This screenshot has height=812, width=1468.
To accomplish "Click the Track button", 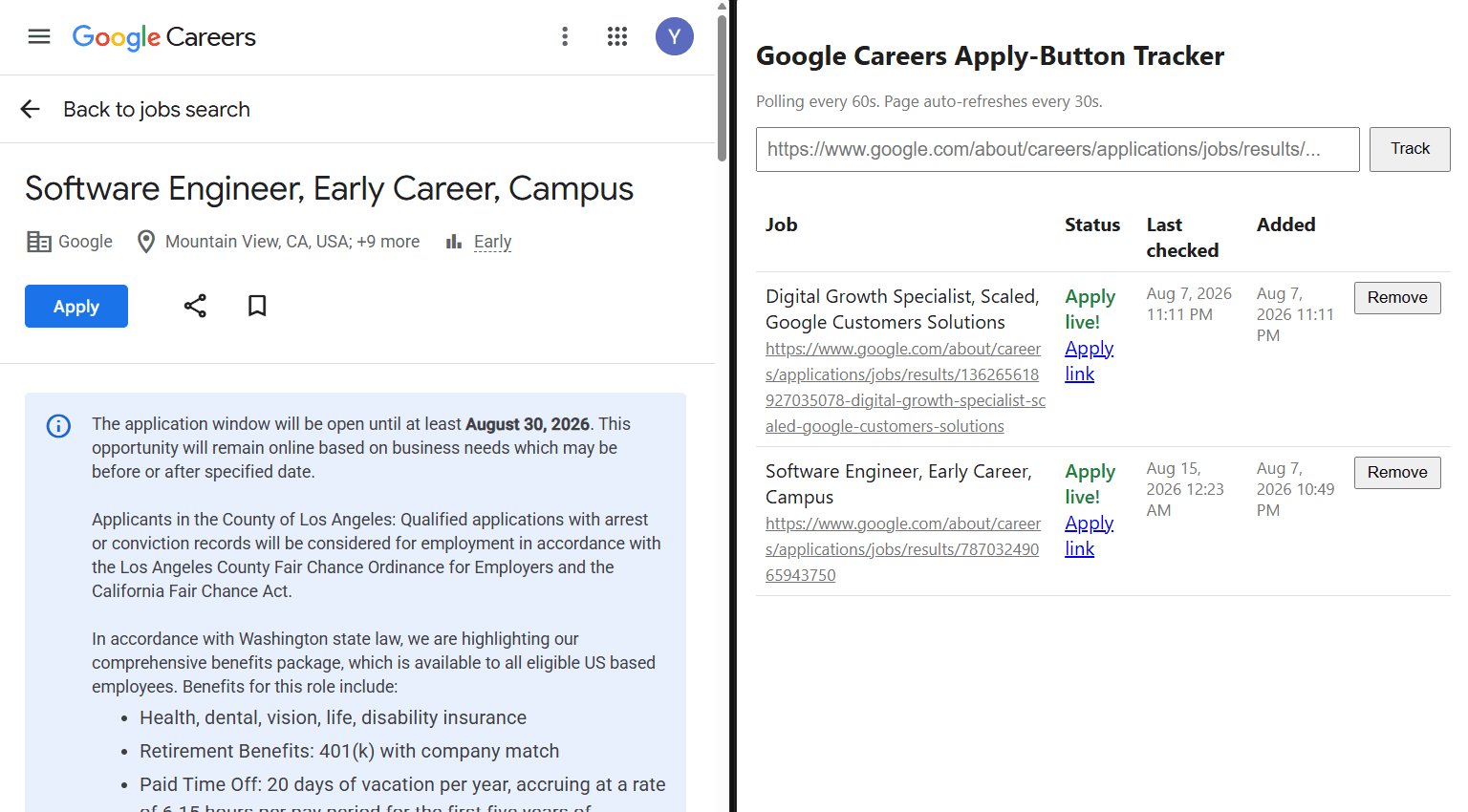I will (1410, 149).
